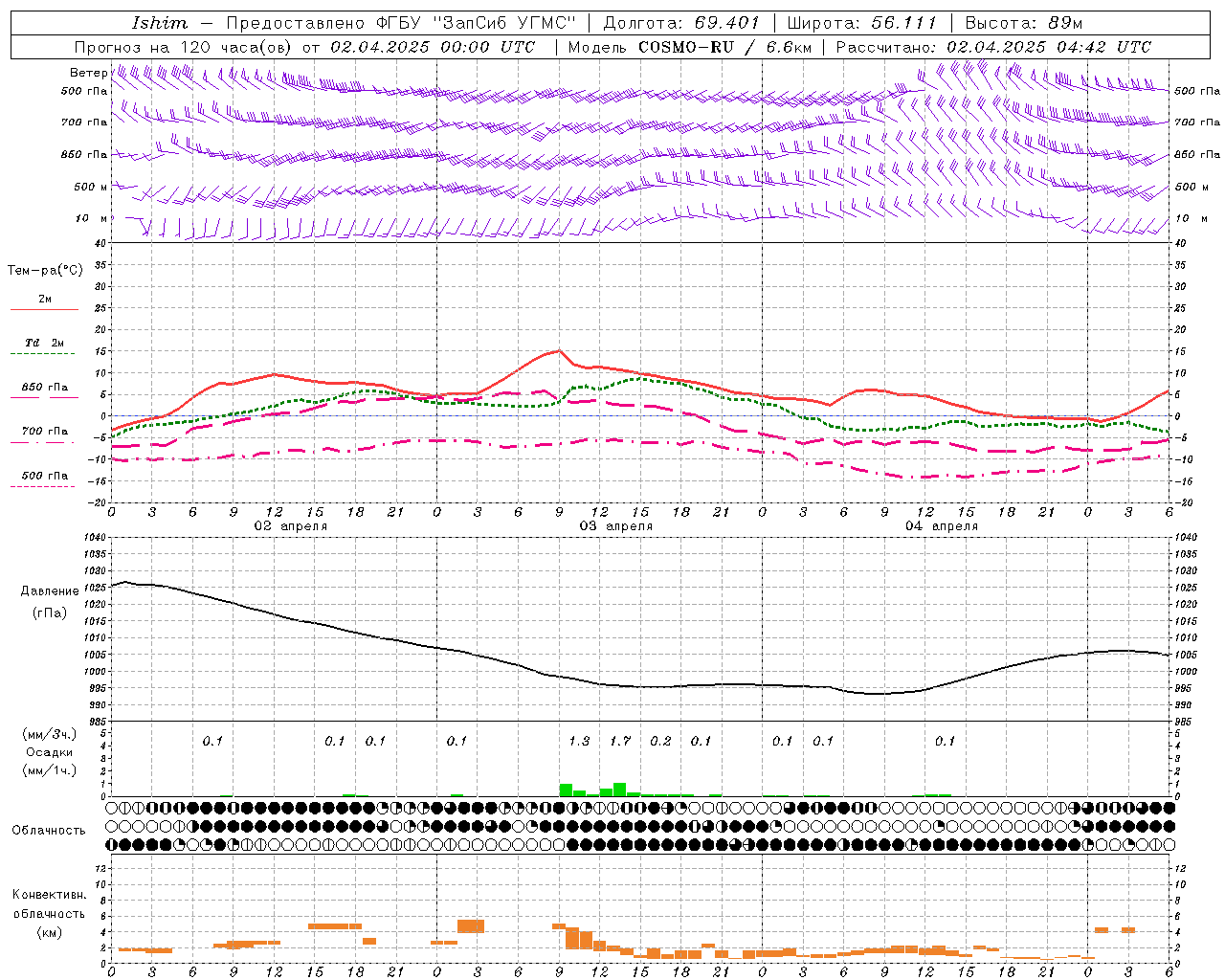This screenshot has height=980, width=1225.
Task: Click the "500 гПа" temperature legend entry
Action: 45,476
